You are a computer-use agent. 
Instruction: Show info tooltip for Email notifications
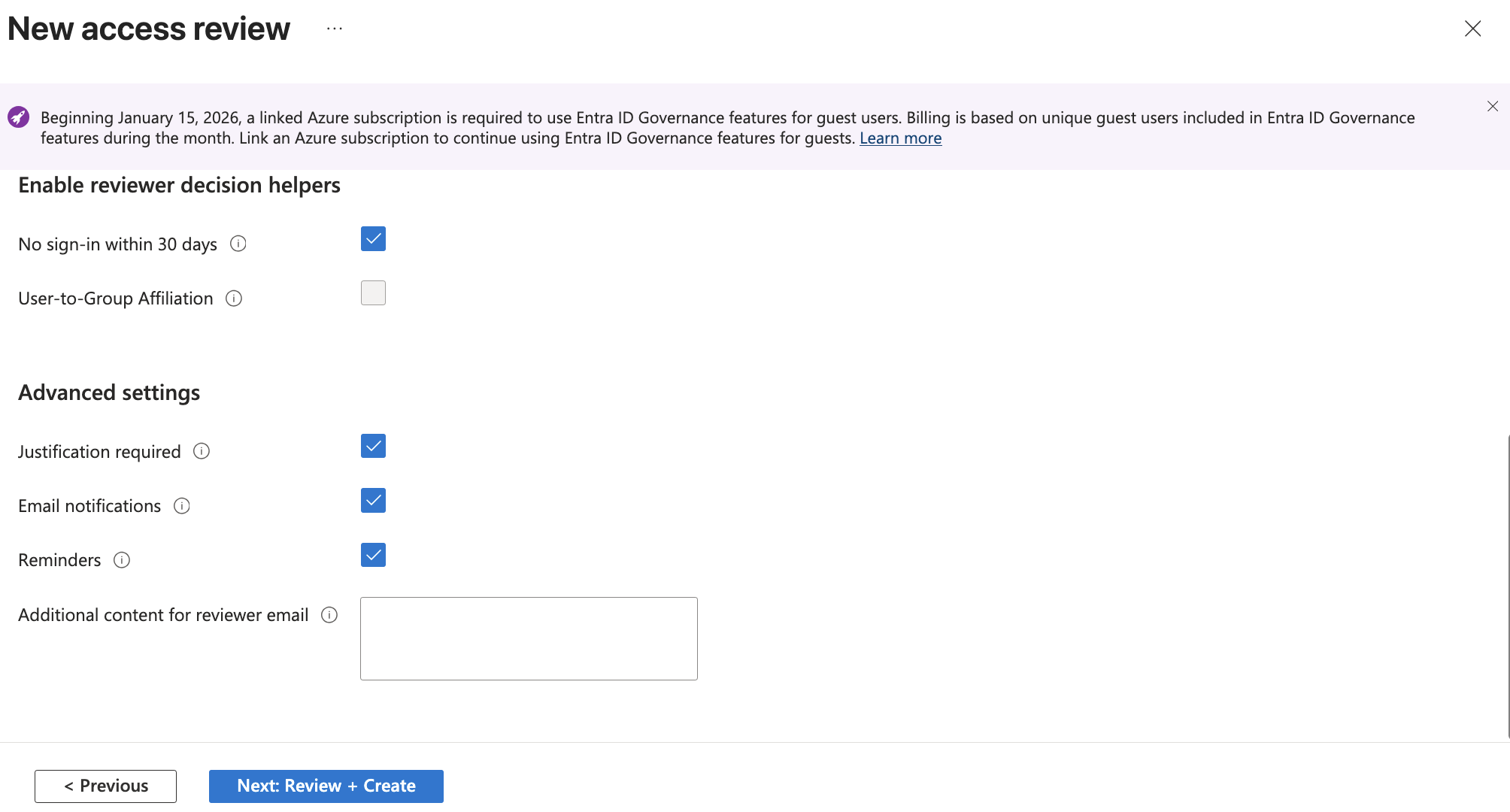pyautogui.click(x=182, y=506)
